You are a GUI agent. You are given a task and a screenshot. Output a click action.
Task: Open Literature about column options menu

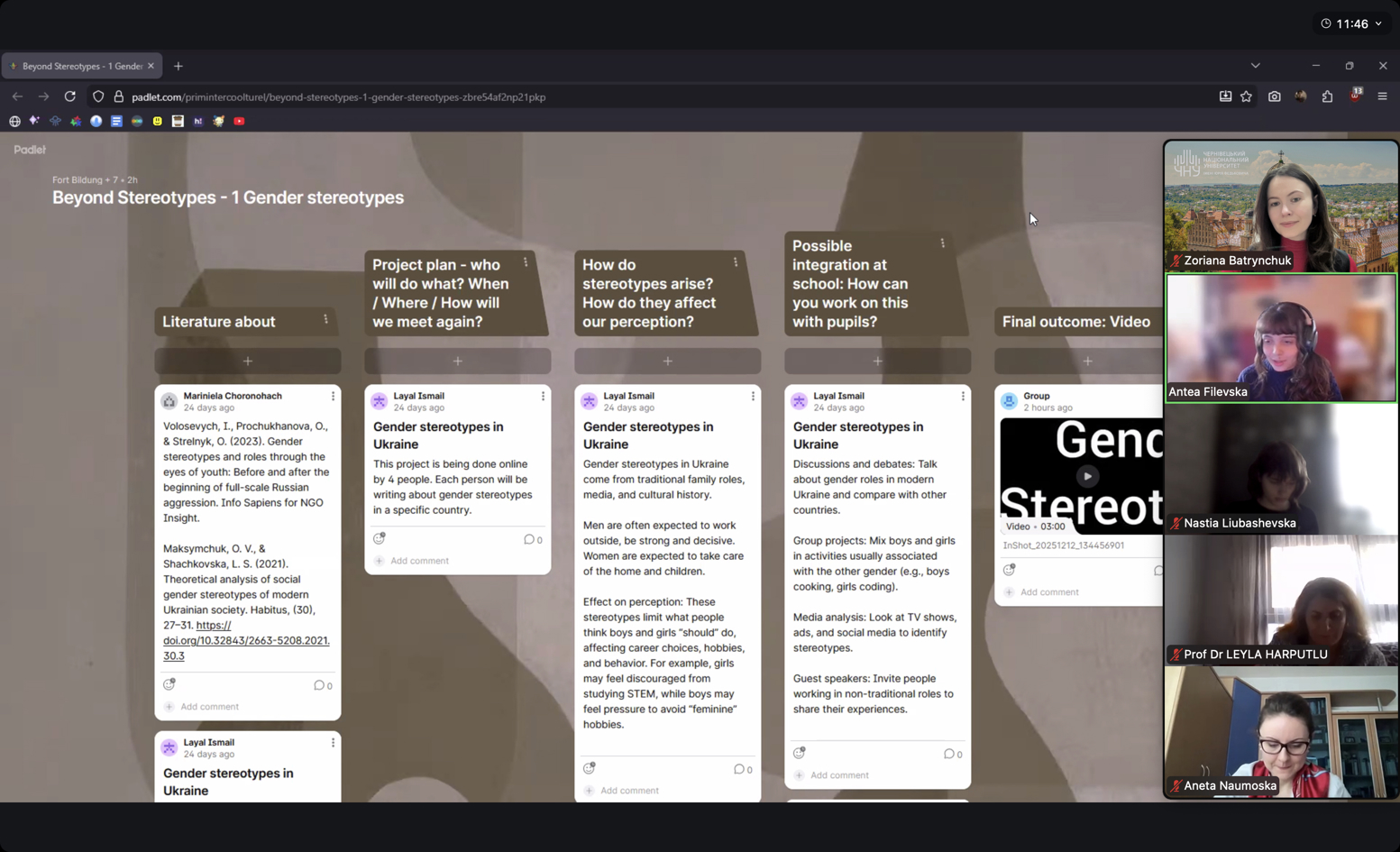coord(325,320)
